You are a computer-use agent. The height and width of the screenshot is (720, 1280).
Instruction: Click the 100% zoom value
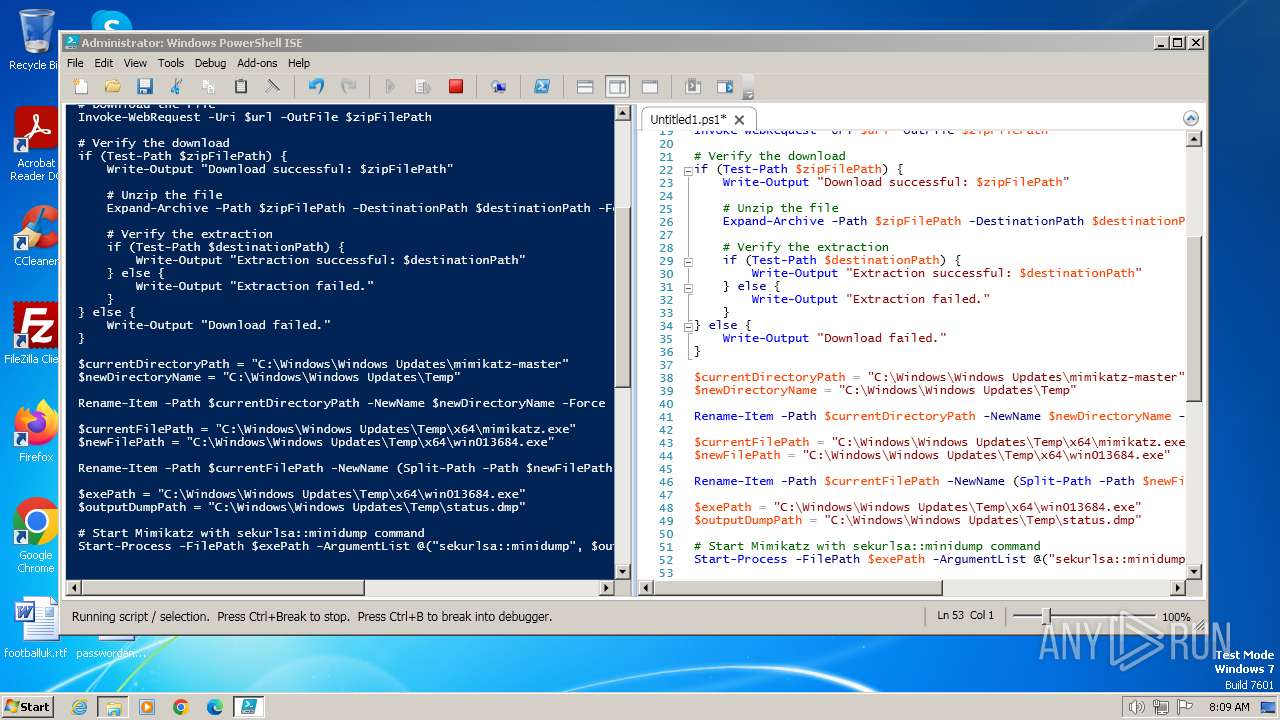pyautogui.click(x=1176, y=617)
